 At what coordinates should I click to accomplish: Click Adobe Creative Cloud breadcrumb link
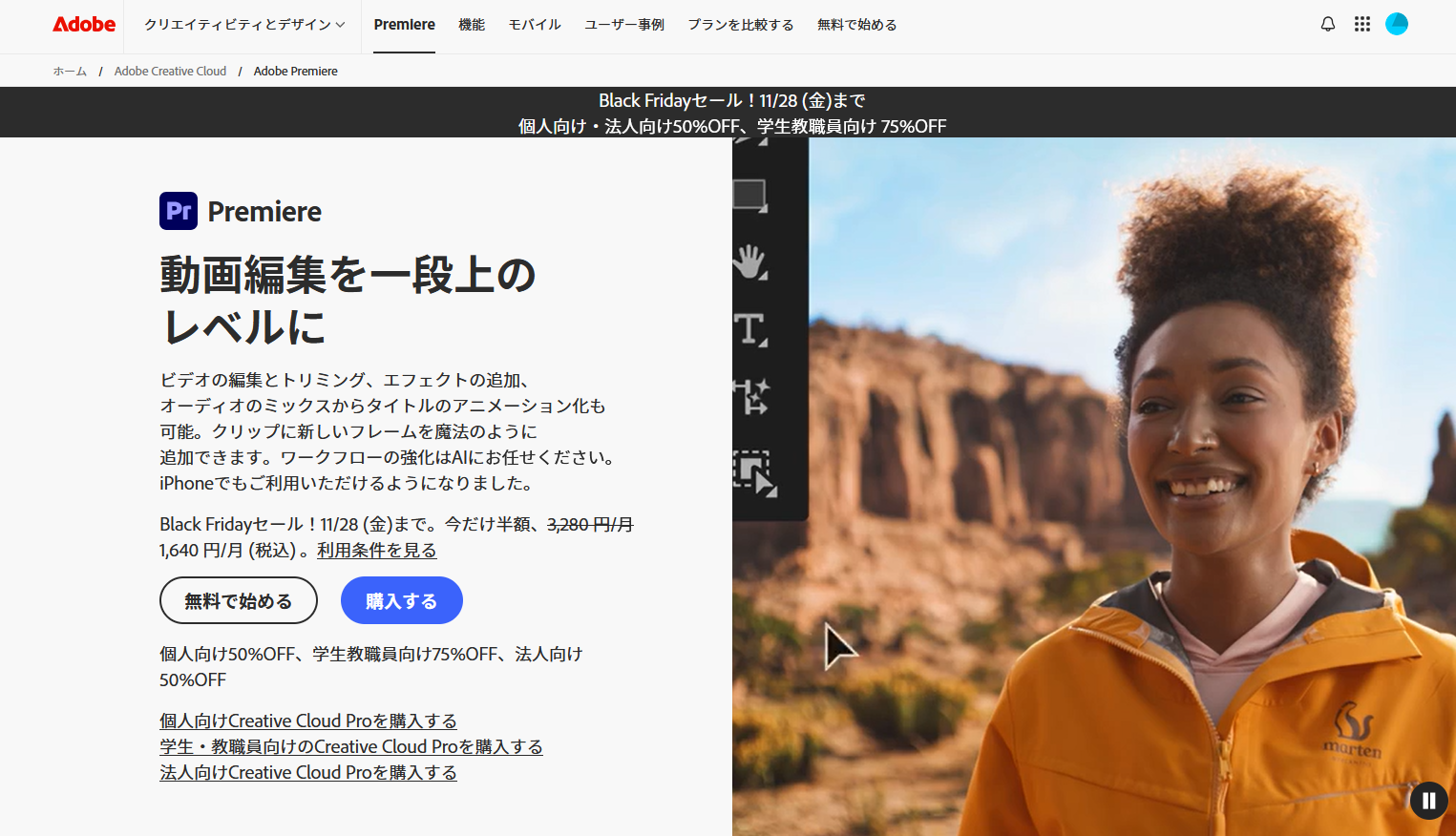(170, 72)
